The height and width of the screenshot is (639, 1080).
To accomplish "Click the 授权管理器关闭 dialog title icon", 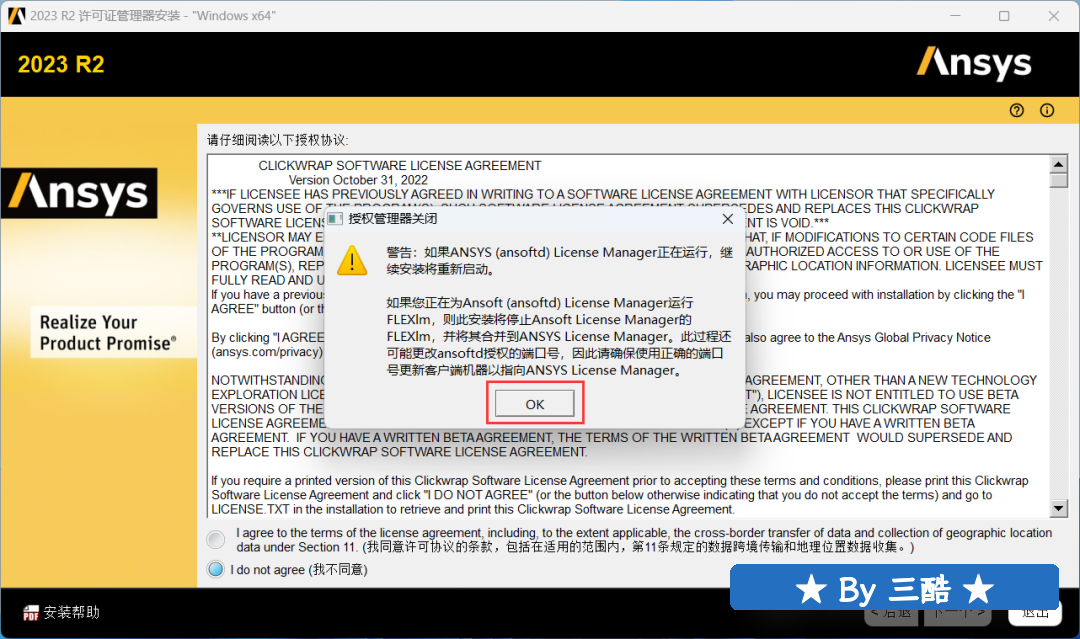I will pyautogui.click(x=335, y=219).
